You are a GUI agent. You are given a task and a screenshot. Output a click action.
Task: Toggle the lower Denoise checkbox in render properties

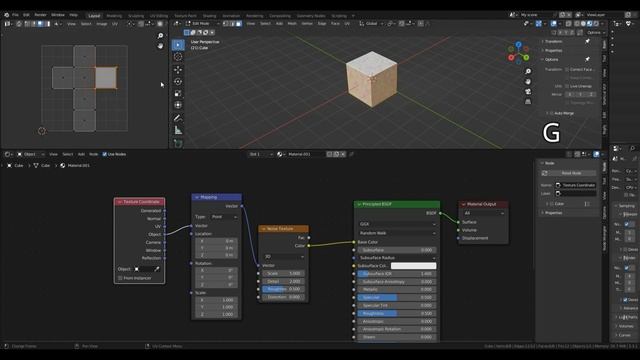625,300
